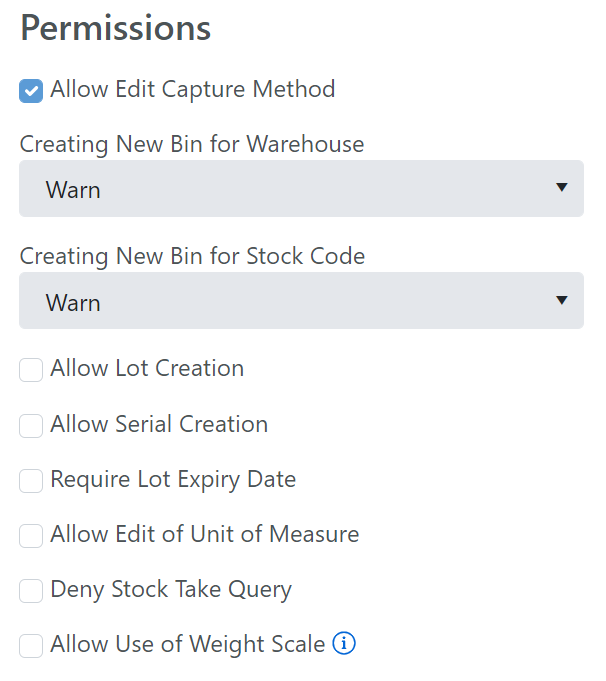The width and height of the screenshot is (606, 681).
Task: Uncheck Allow Edit Capture Method checkbox
Action: coord(31,91)
